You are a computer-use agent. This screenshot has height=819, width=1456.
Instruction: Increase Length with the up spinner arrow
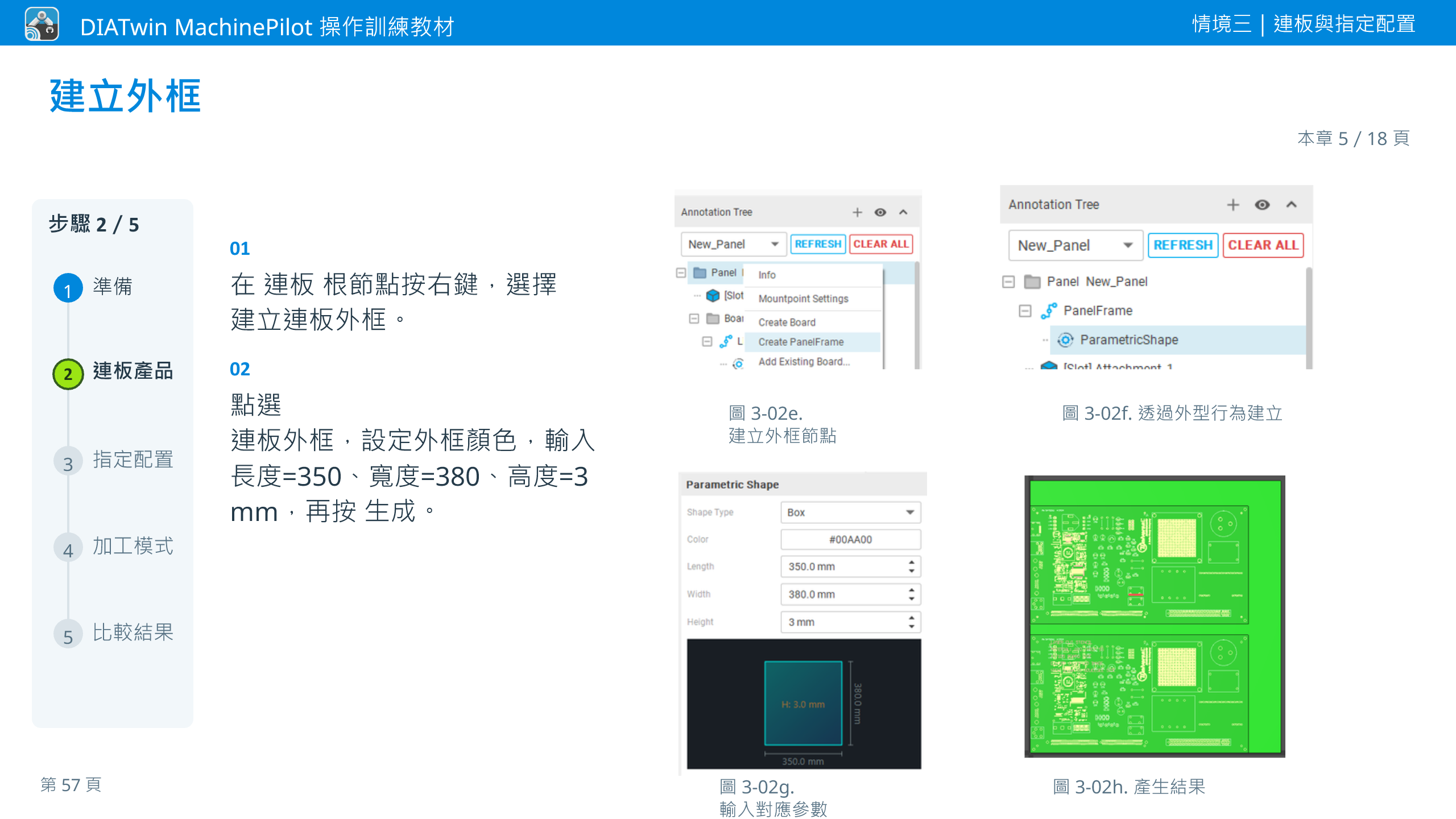(912, 562)
